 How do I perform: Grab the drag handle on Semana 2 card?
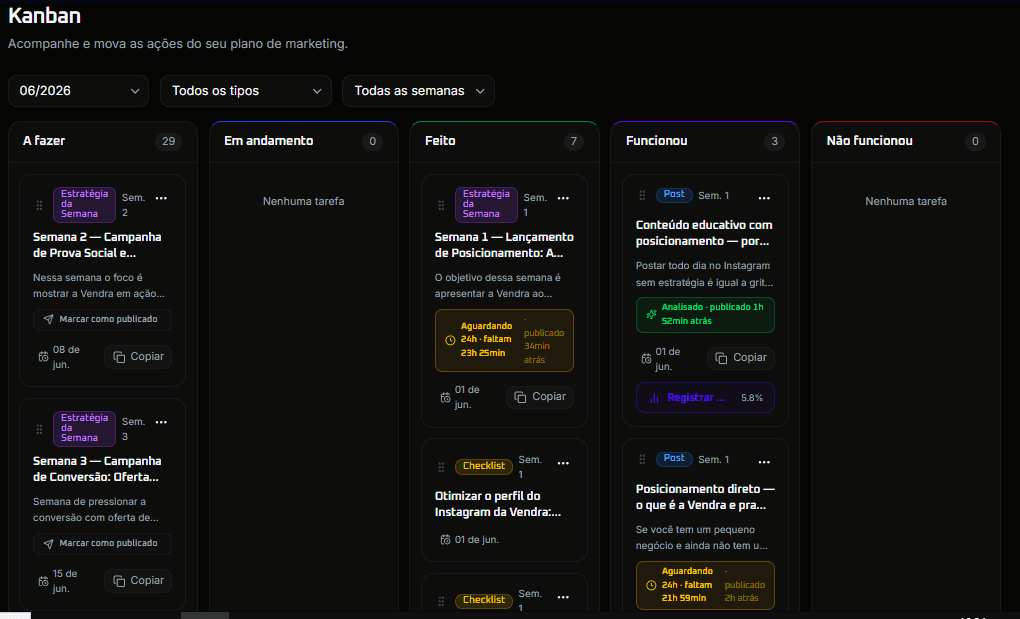click(x=39, y=205)
